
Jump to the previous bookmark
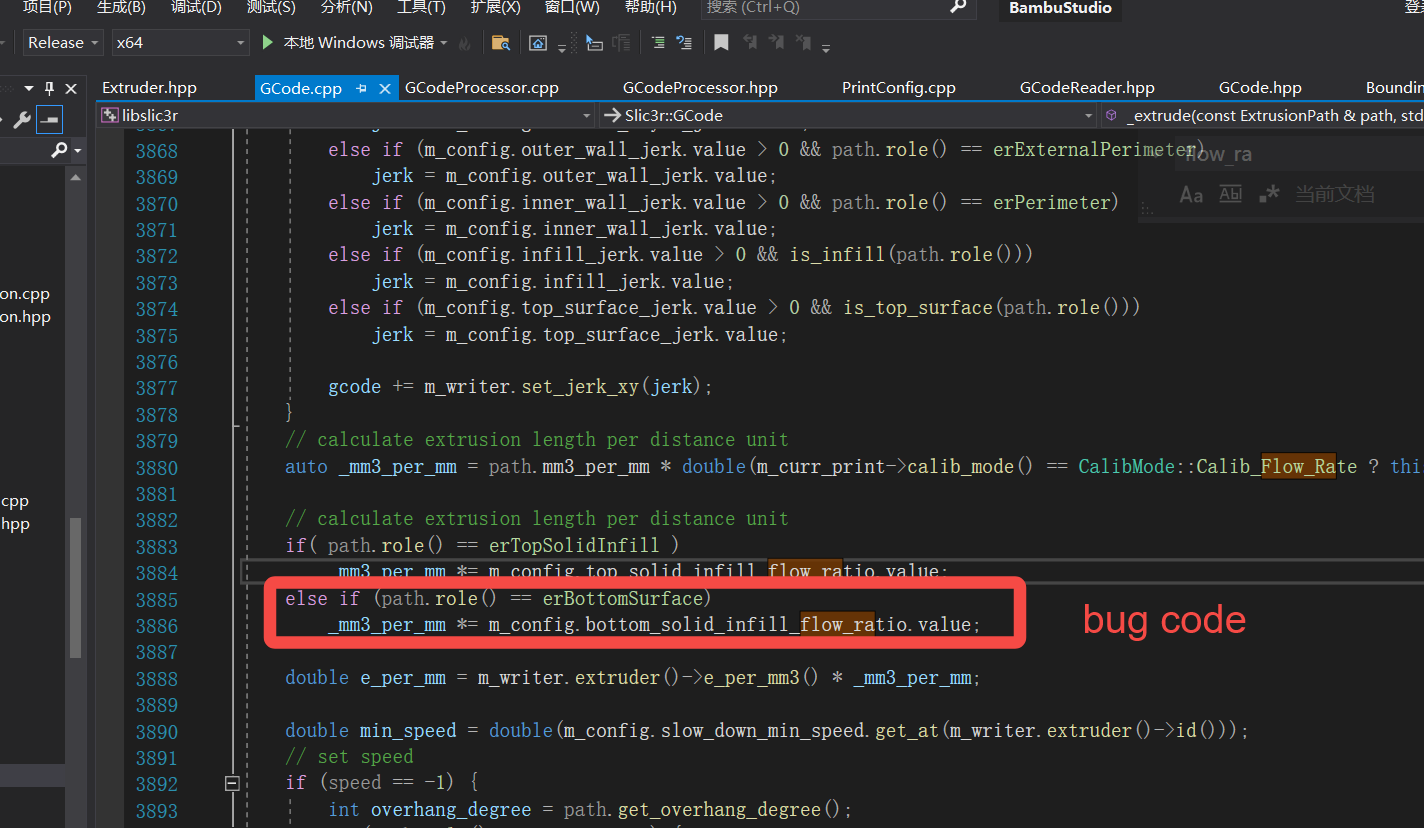[749, 42]
